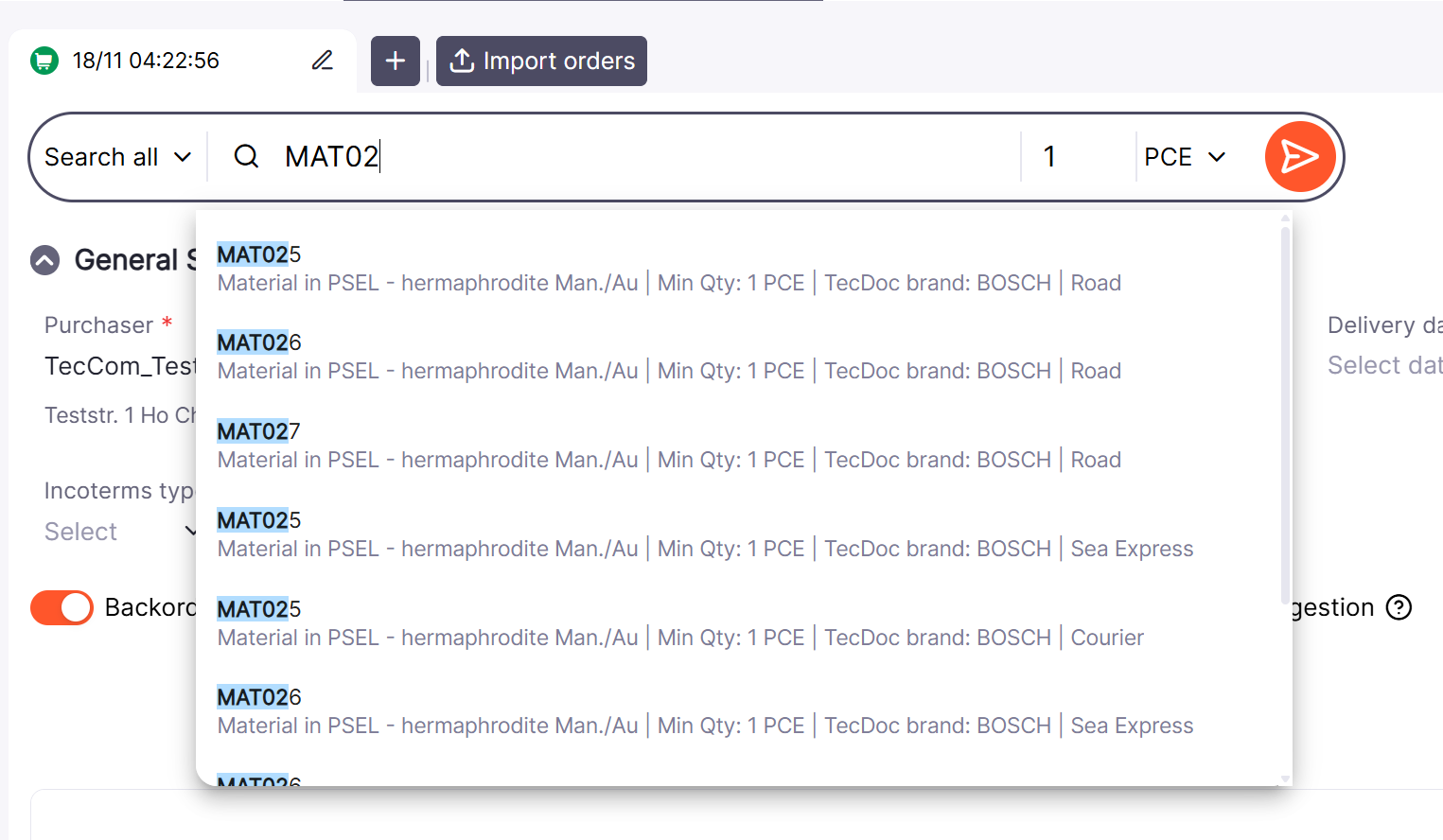Screen dimensions: 1443x840
Task: Click the Import orders button
Action: click(x=540, y=61)
